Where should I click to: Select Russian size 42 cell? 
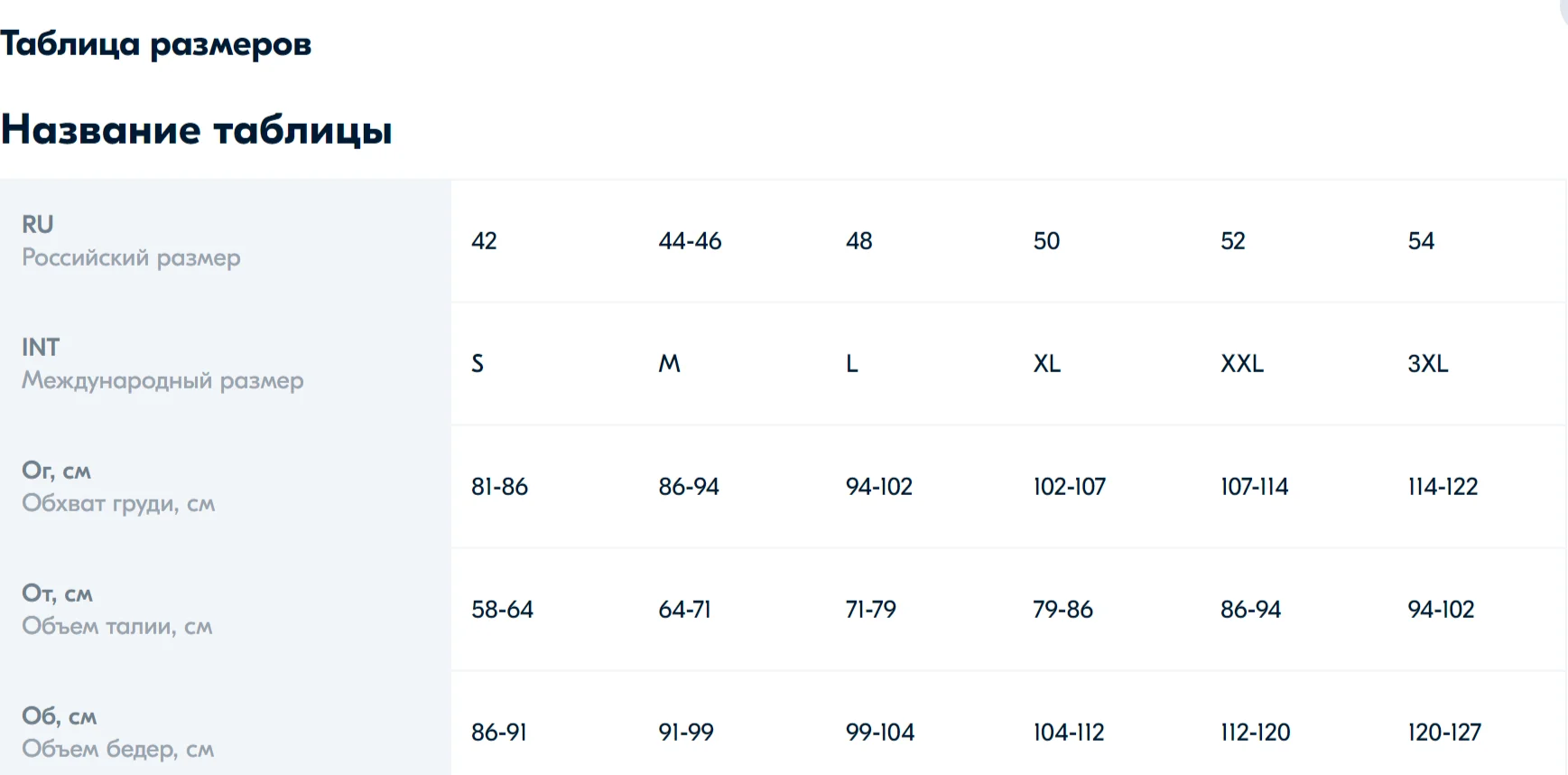tap(484, 241)
